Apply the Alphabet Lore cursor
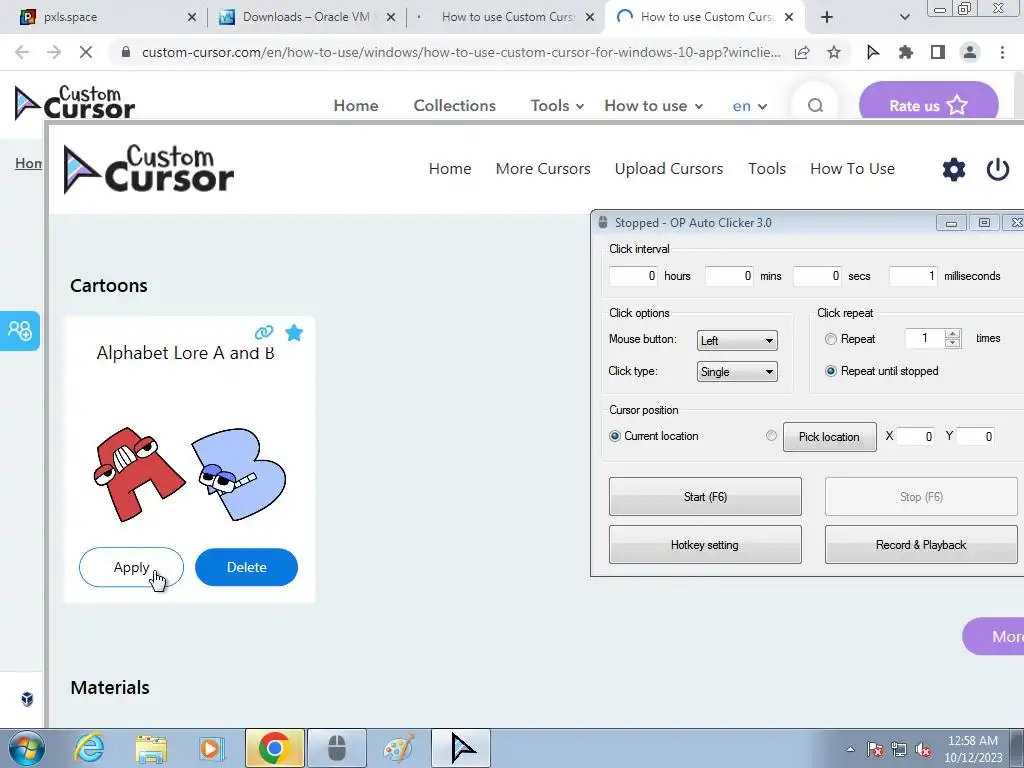 (131, 567)
